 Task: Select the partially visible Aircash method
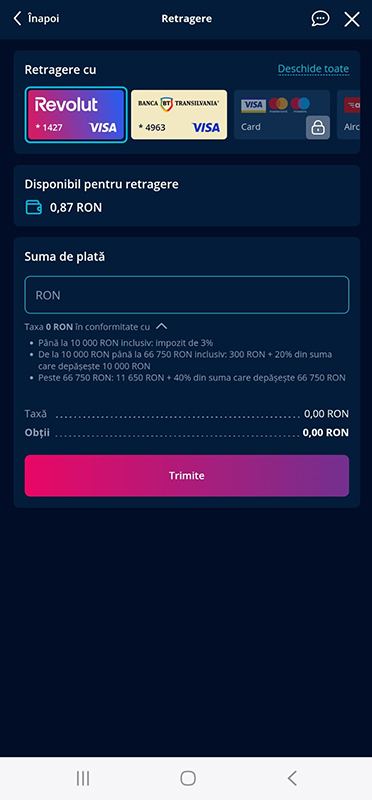pyautogui.click(x=349, y=115)
